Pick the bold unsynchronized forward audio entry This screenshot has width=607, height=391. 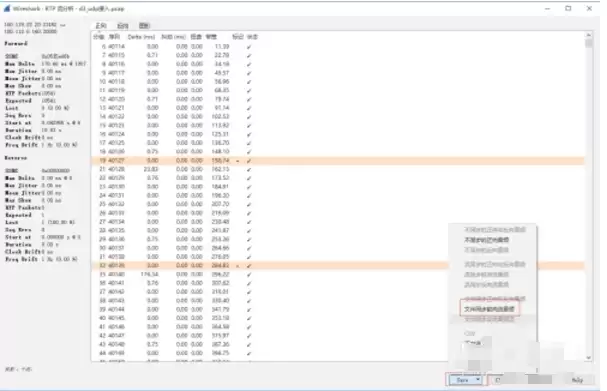[x=487, y=240]
